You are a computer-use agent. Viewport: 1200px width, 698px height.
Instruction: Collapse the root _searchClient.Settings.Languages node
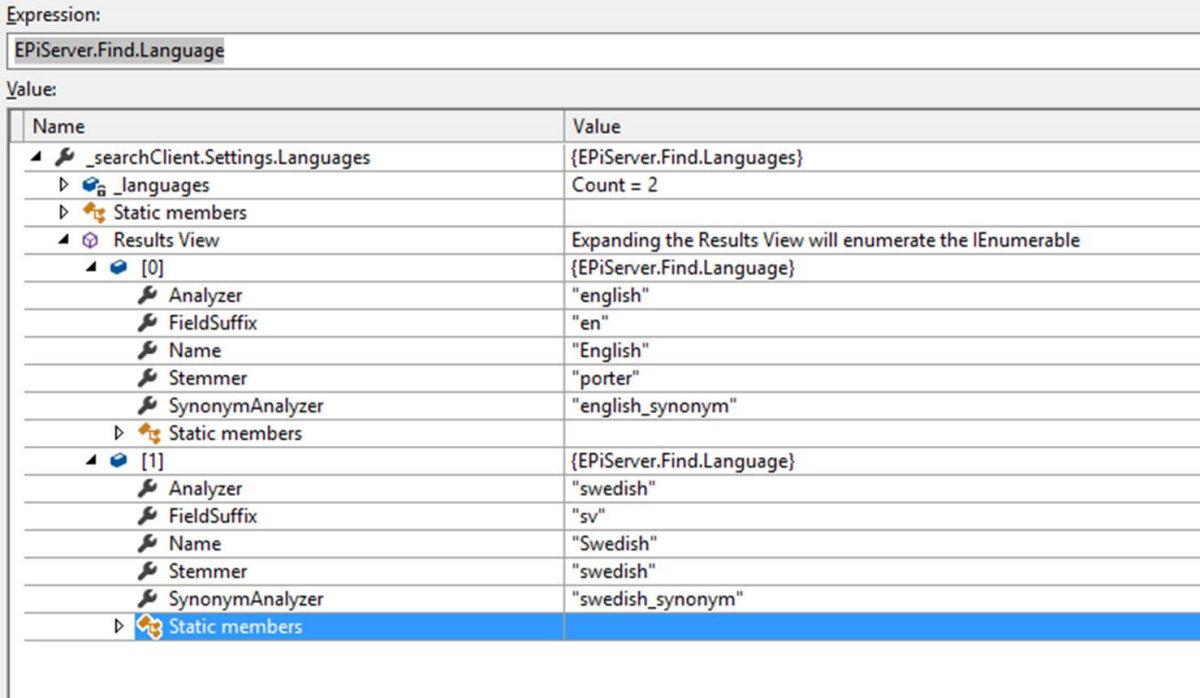tap(37, 158)
